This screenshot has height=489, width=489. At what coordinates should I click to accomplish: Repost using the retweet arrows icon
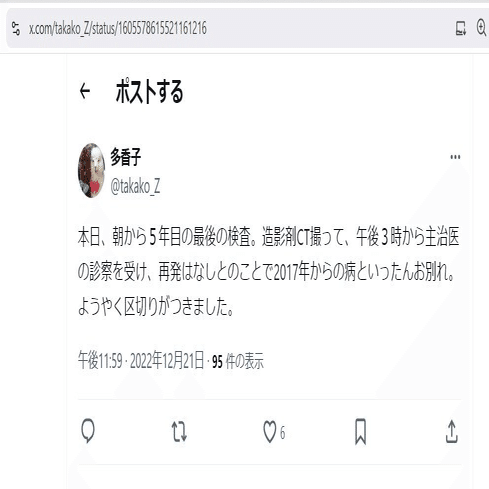tap(179, 432)
